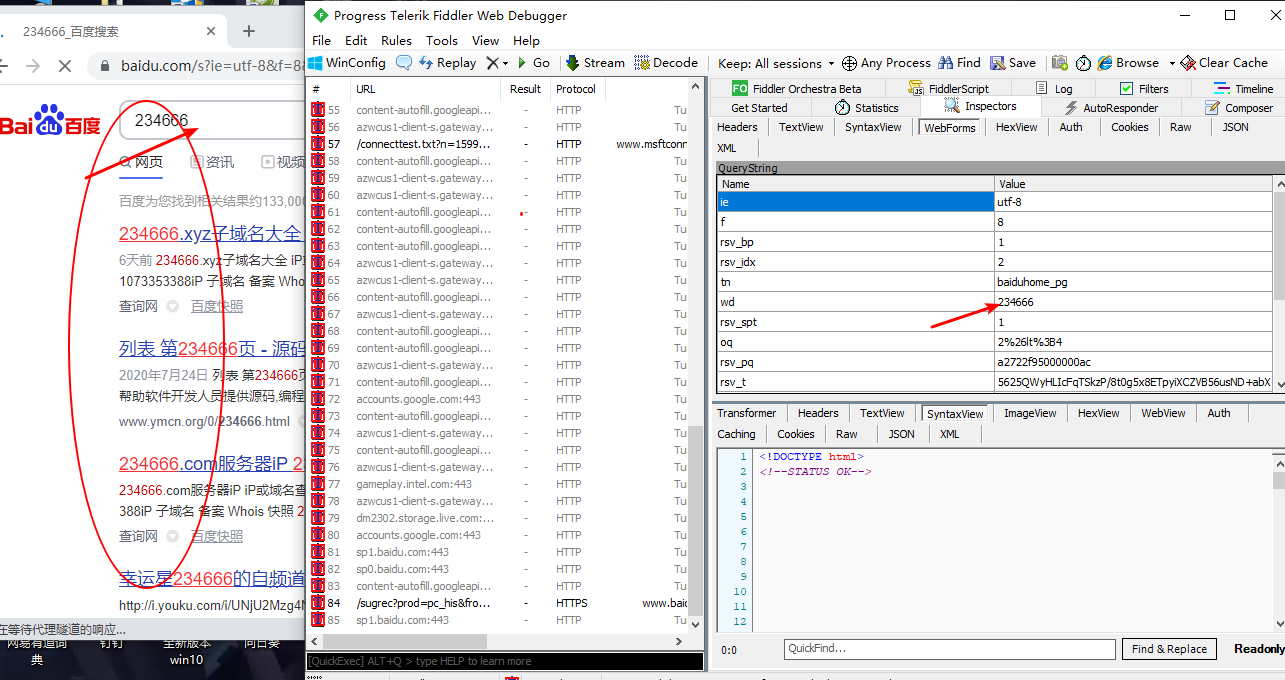1285x680 pixels.
Task: Click the URL column header
Action: 426,89
